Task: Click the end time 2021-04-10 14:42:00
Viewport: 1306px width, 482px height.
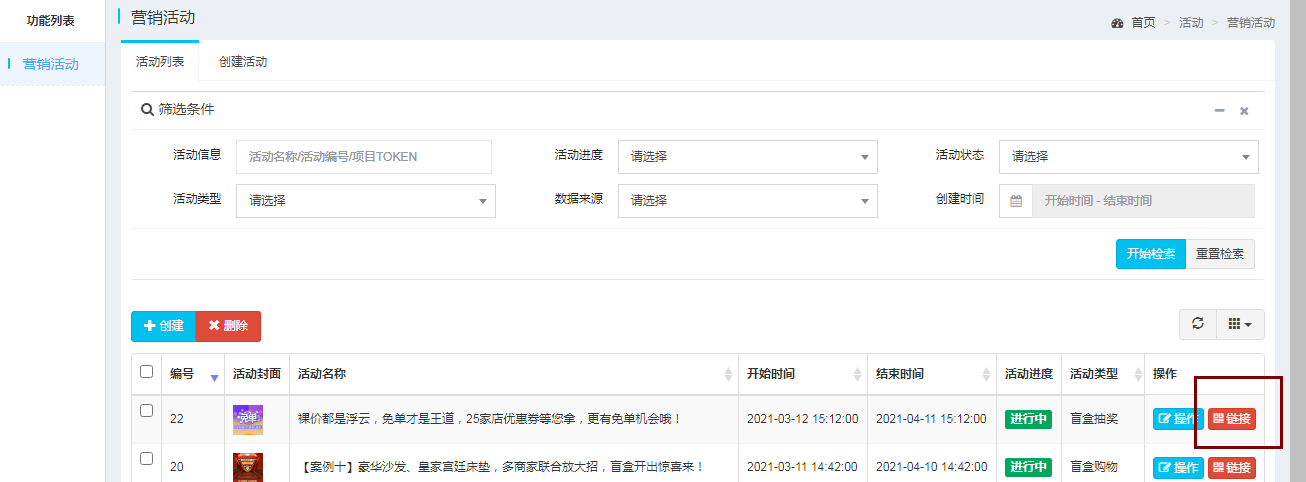Action: (x=931, y=467)
